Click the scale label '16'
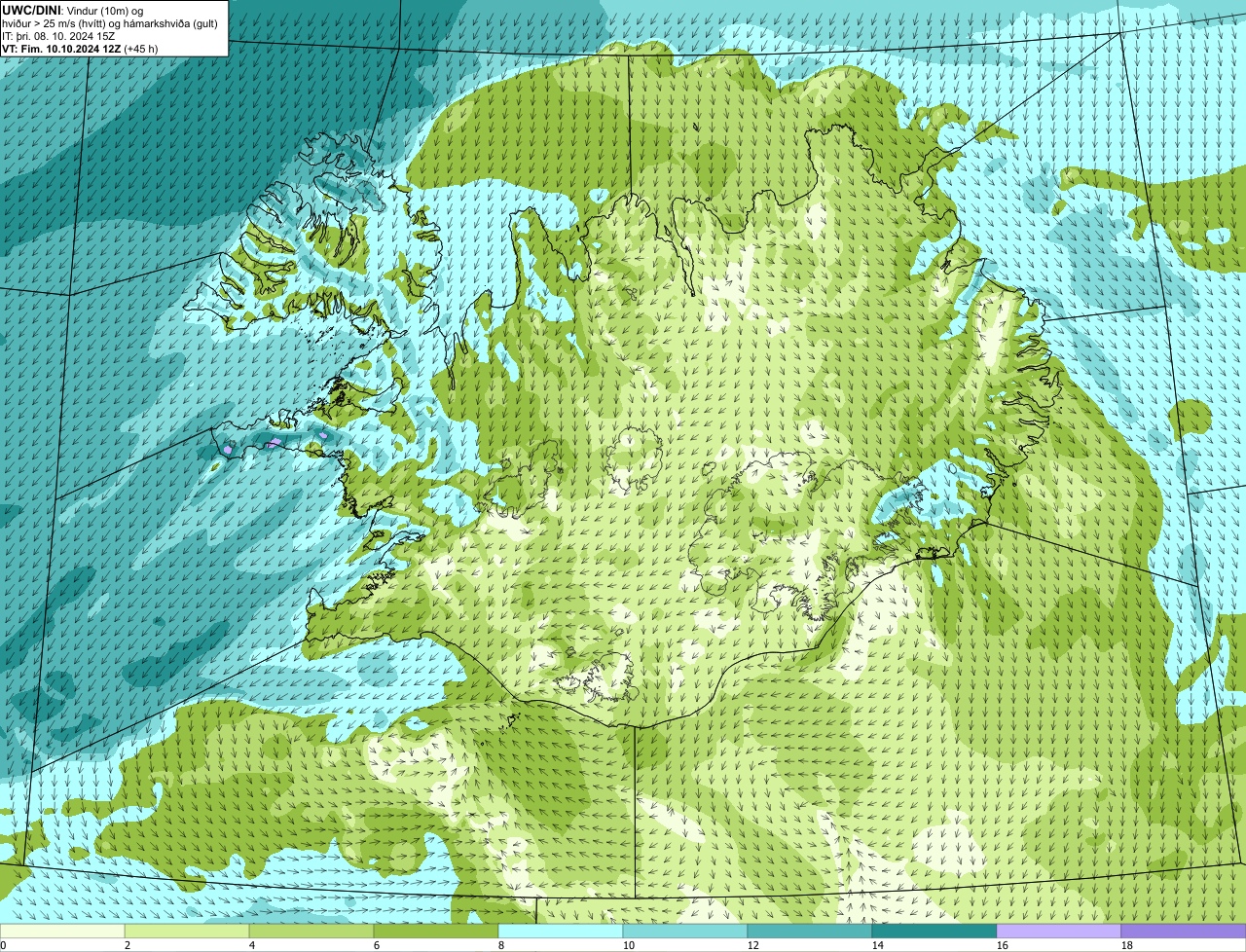Viewport: 1246px width, 952px height. click(1003, 945)
